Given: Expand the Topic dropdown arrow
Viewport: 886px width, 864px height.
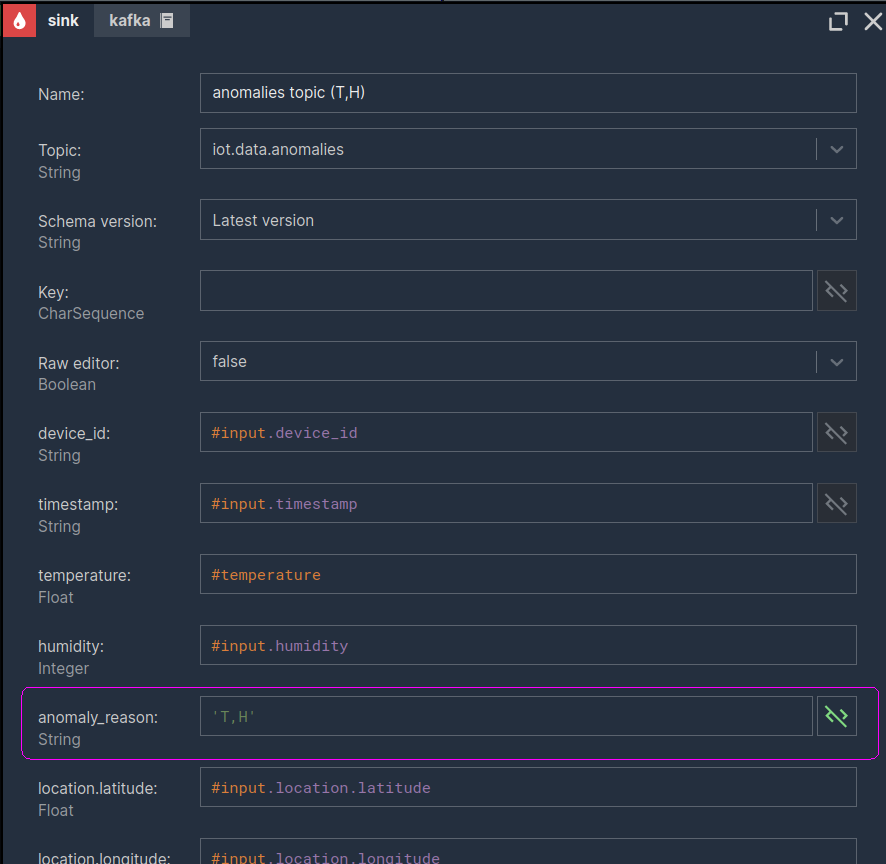Looking at the screenshot, I should point(837,149).
